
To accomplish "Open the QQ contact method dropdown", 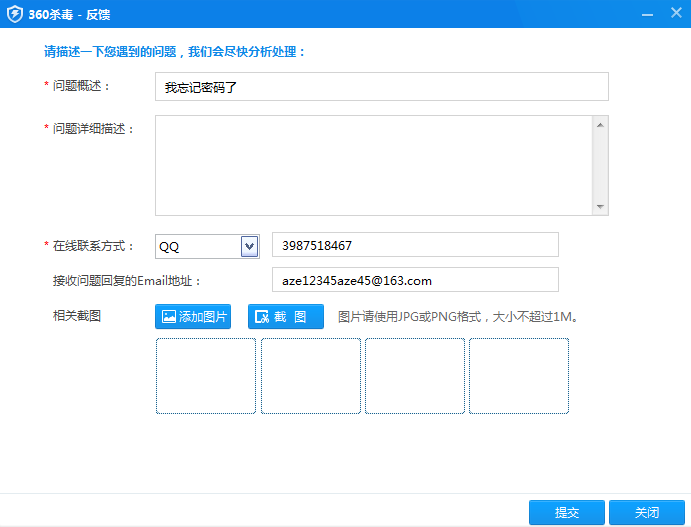I will [249, 246].
